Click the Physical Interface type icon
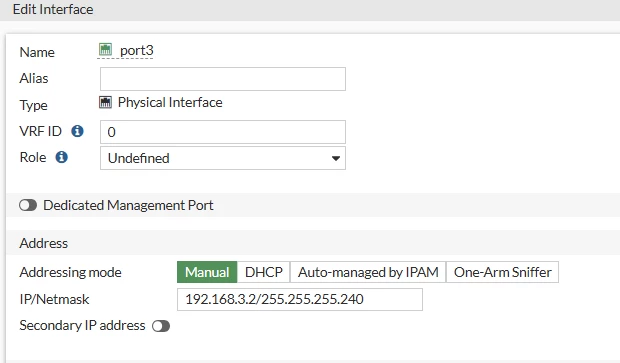Screen dimensions: 620x363 (x=105, y=102)
